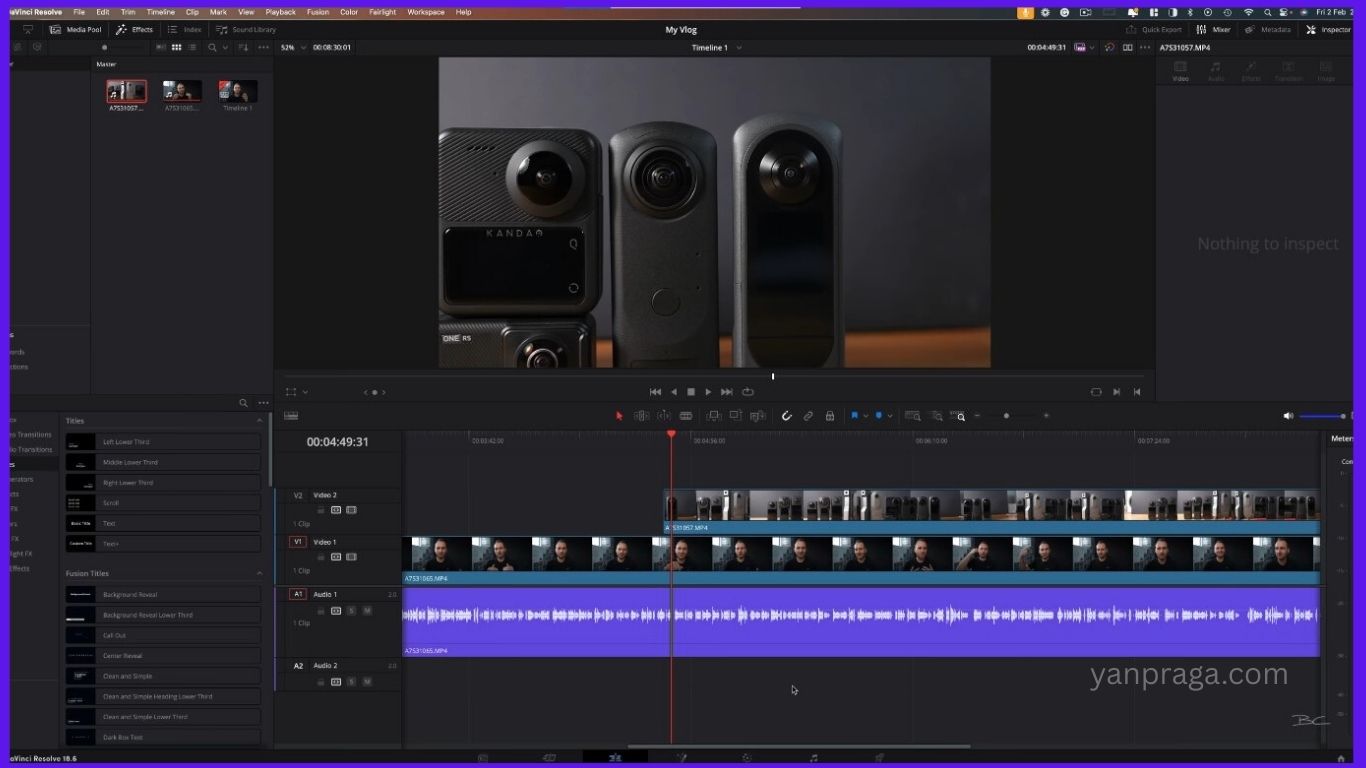
Task: Mute Audio 2 track with M
Action: (367, 682)
